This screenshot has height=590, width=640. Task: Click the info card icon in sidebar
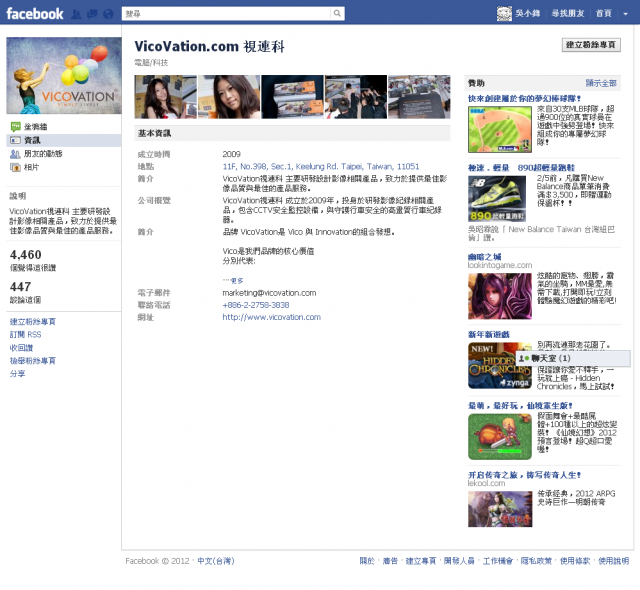coord(16,140)
